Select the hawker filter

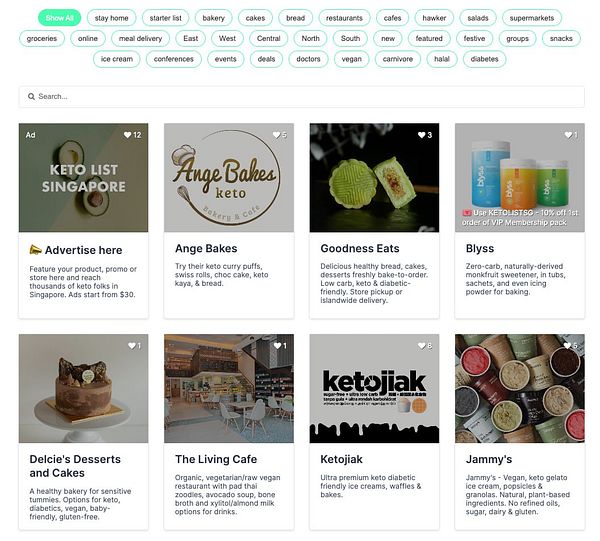(x=434, y=18)
